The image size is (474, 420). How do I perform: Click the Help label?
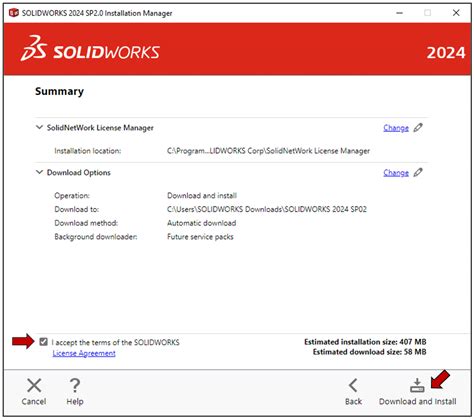tap(75, 401)
